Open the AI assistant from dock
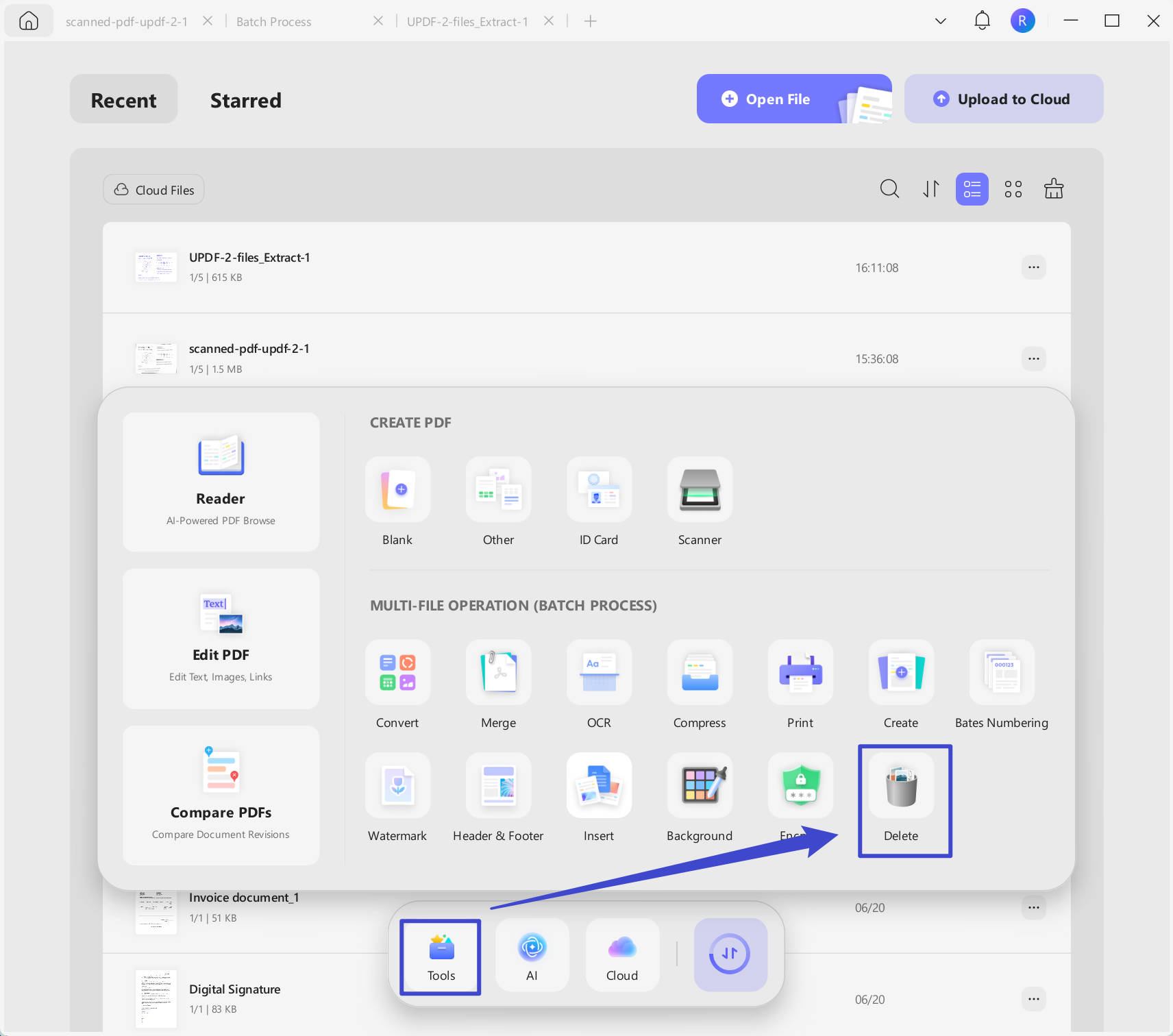Viewport: 1173px width, 1036px height. (x=532, y=955)
